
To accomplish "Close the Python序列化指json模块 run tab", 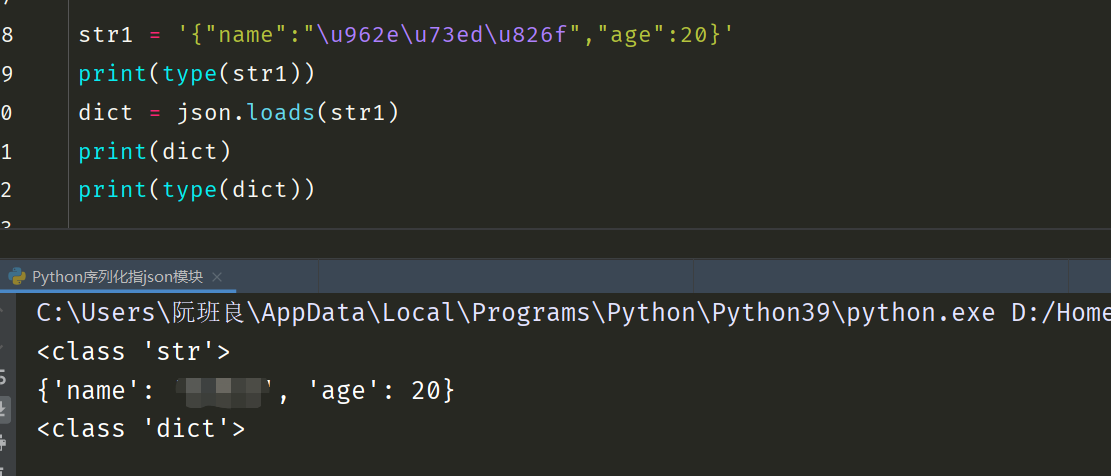I will 217,277.
